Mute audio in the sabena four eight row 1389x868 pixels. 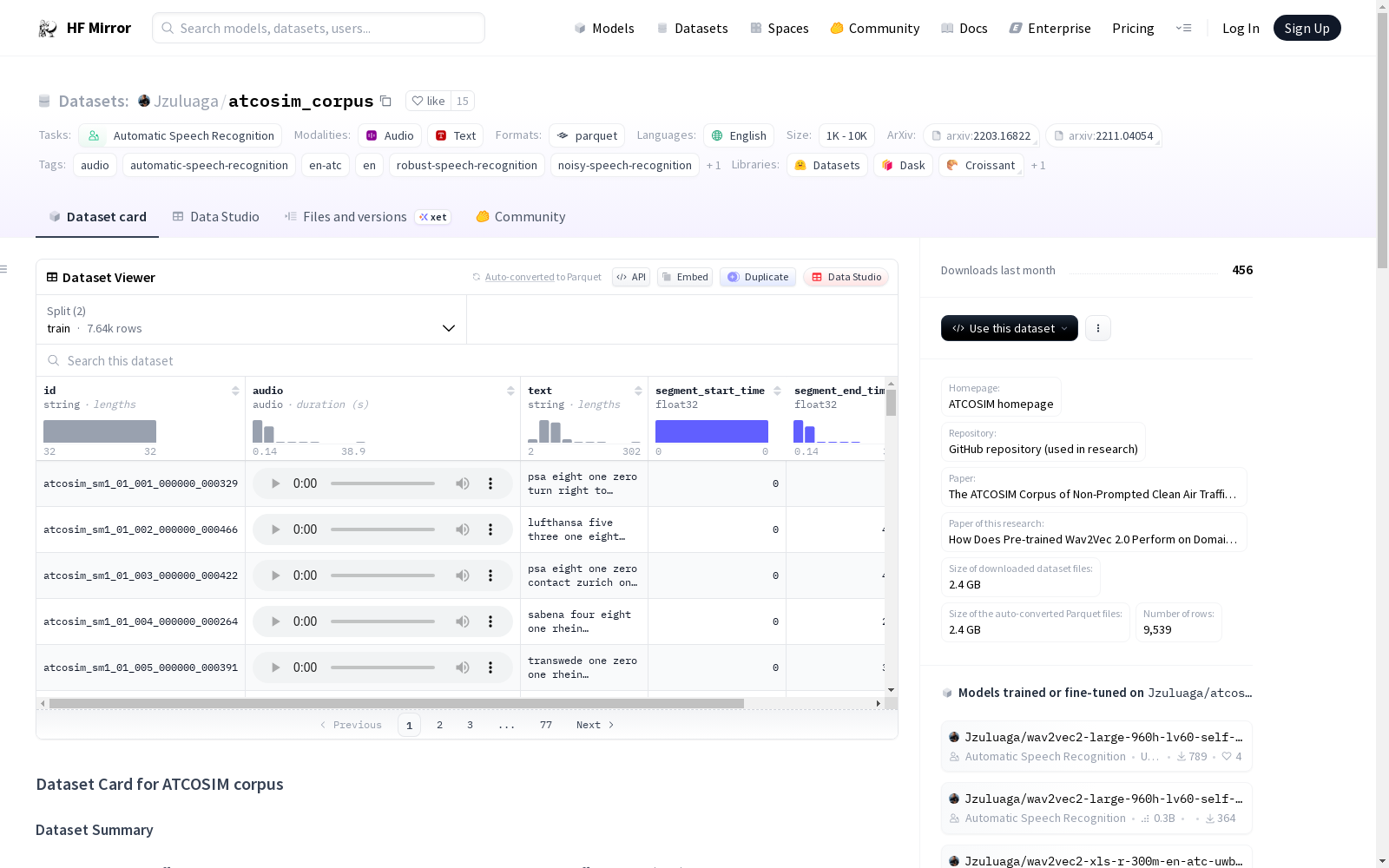pyautogui.click(x=463, y=621)
